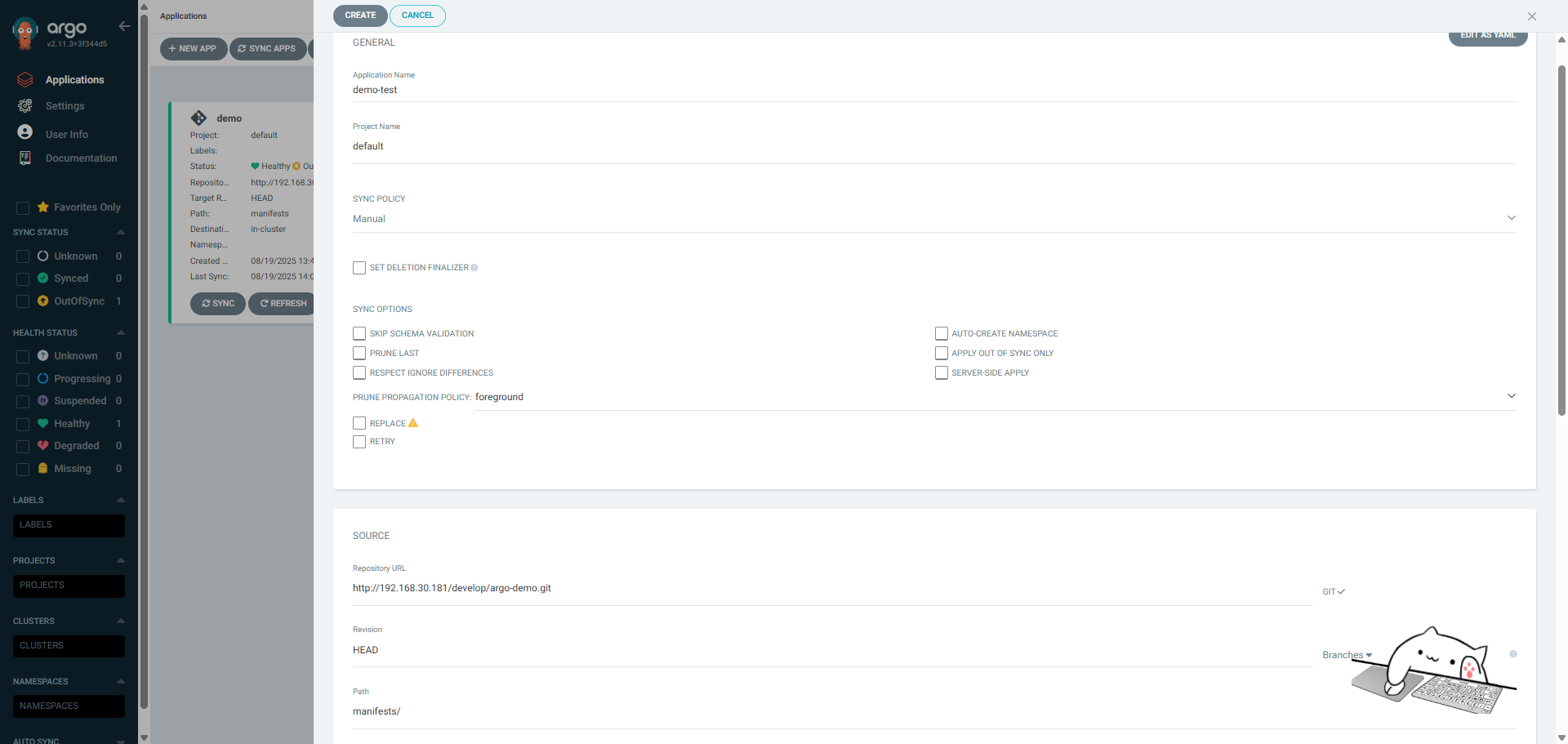Click the demo app git icon

[x=198, y=118]
